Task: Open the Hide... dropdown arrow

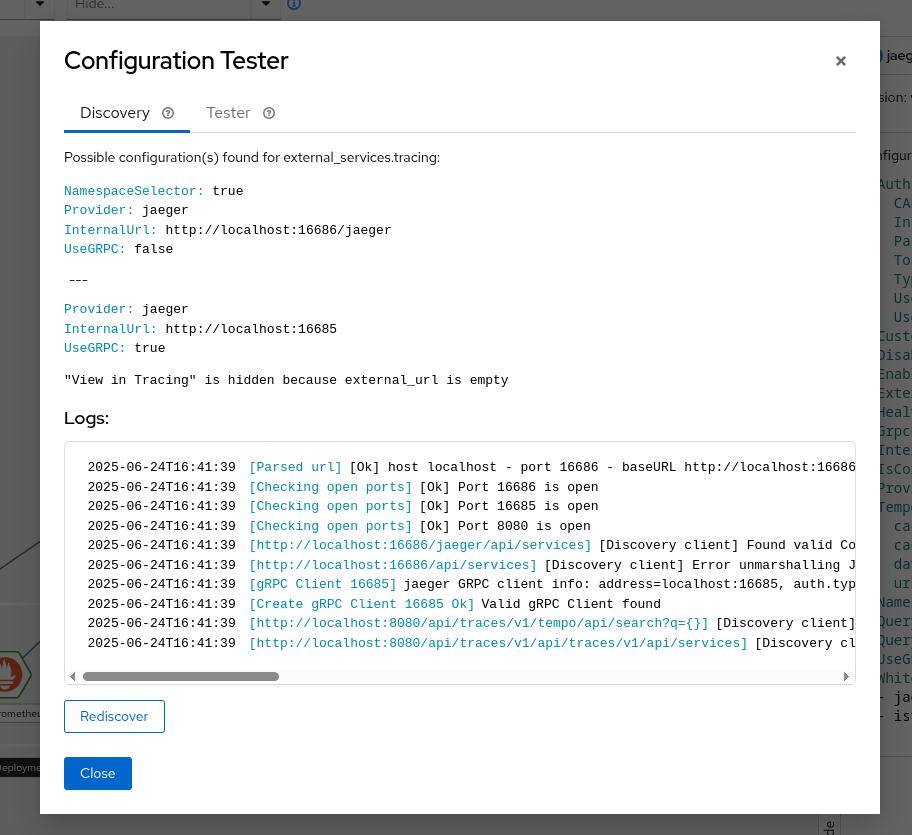Action: pyautogui.click(x=266, y=5)
